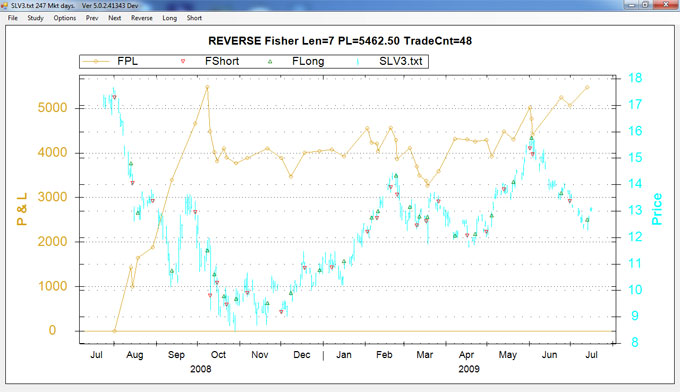The height and width of the screenshot is (392, 680).
Task: Click the FPL peak point in early October
Action: [207, 87]
